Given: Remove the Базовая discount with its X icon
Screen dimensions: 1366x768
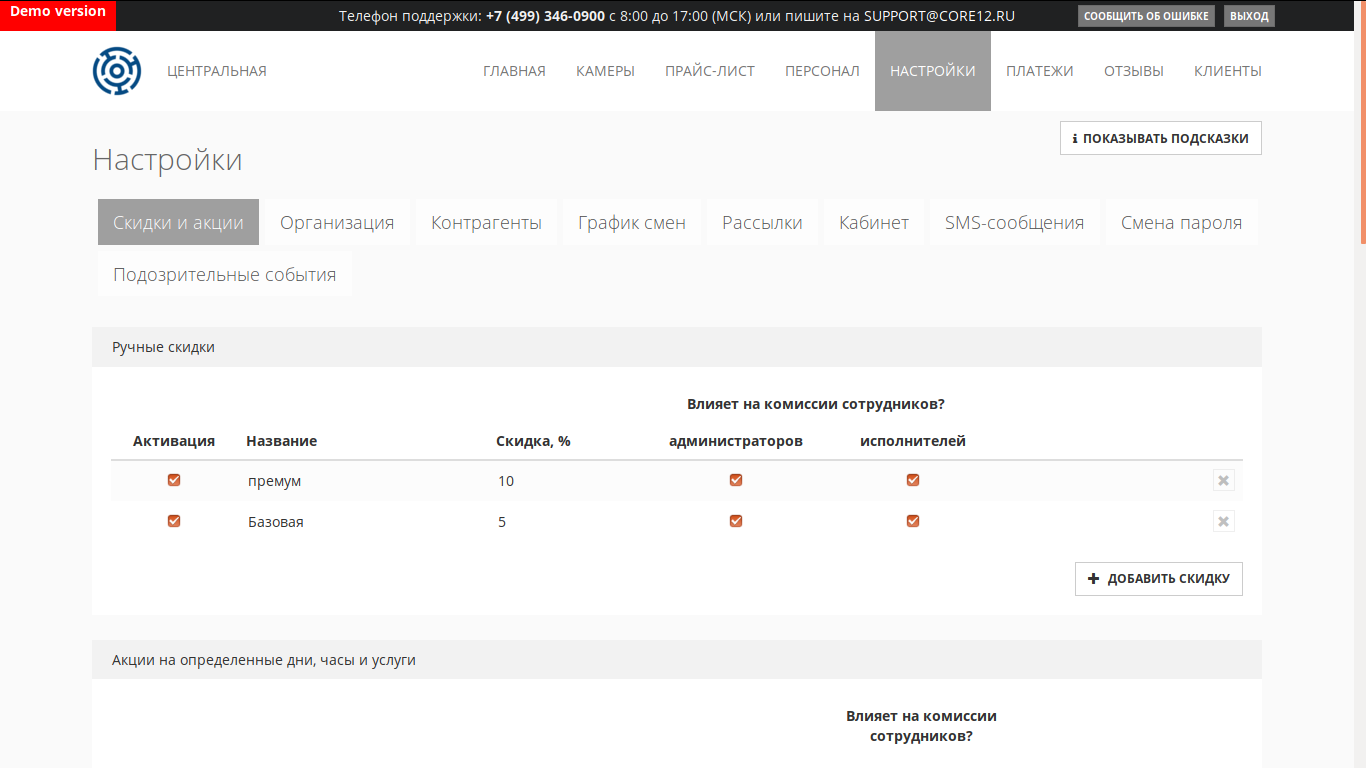Looking at the screenshot, I should [x=1224, y=521].
